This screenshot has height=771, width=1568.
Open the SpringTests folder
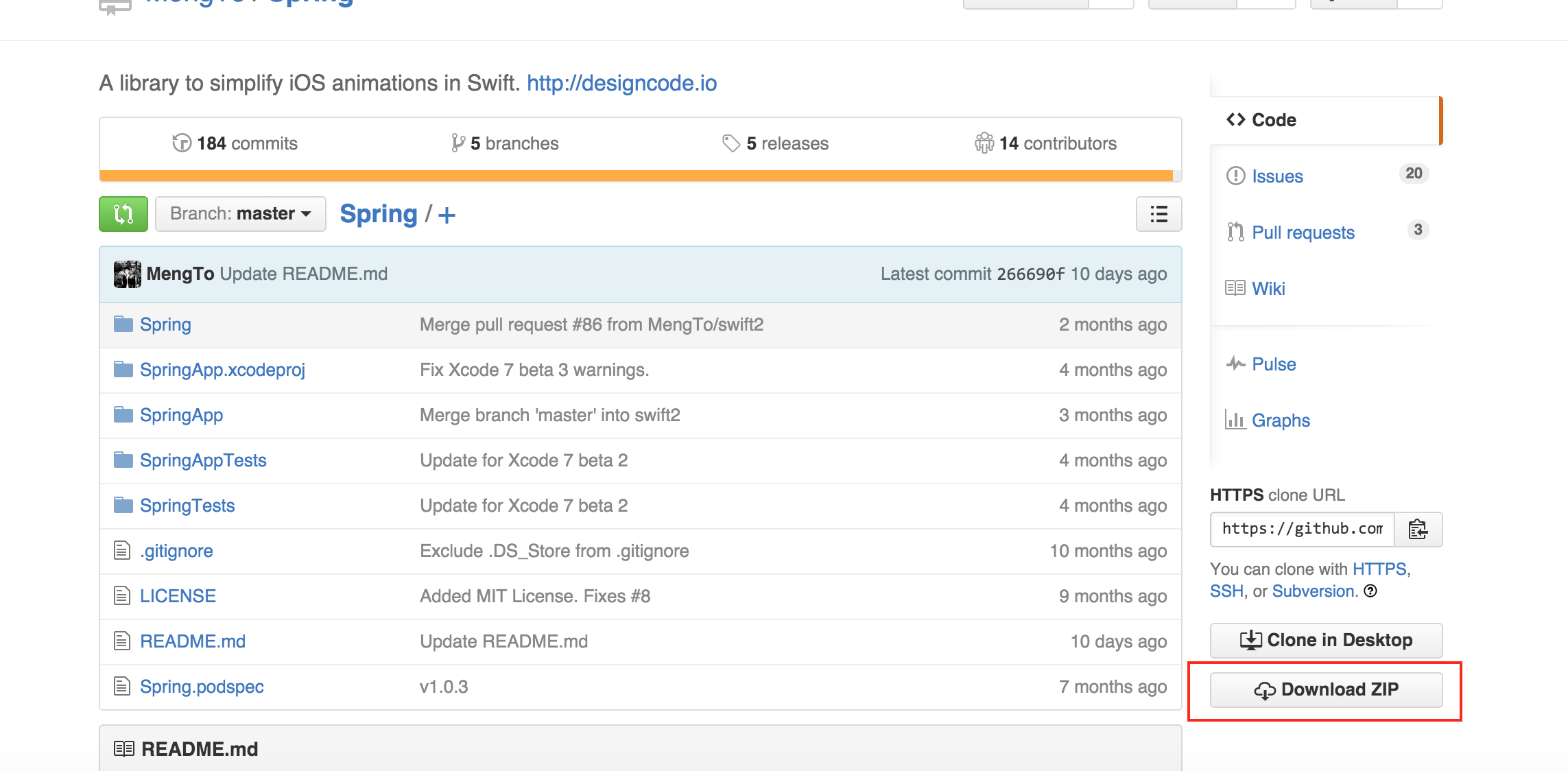187,506
